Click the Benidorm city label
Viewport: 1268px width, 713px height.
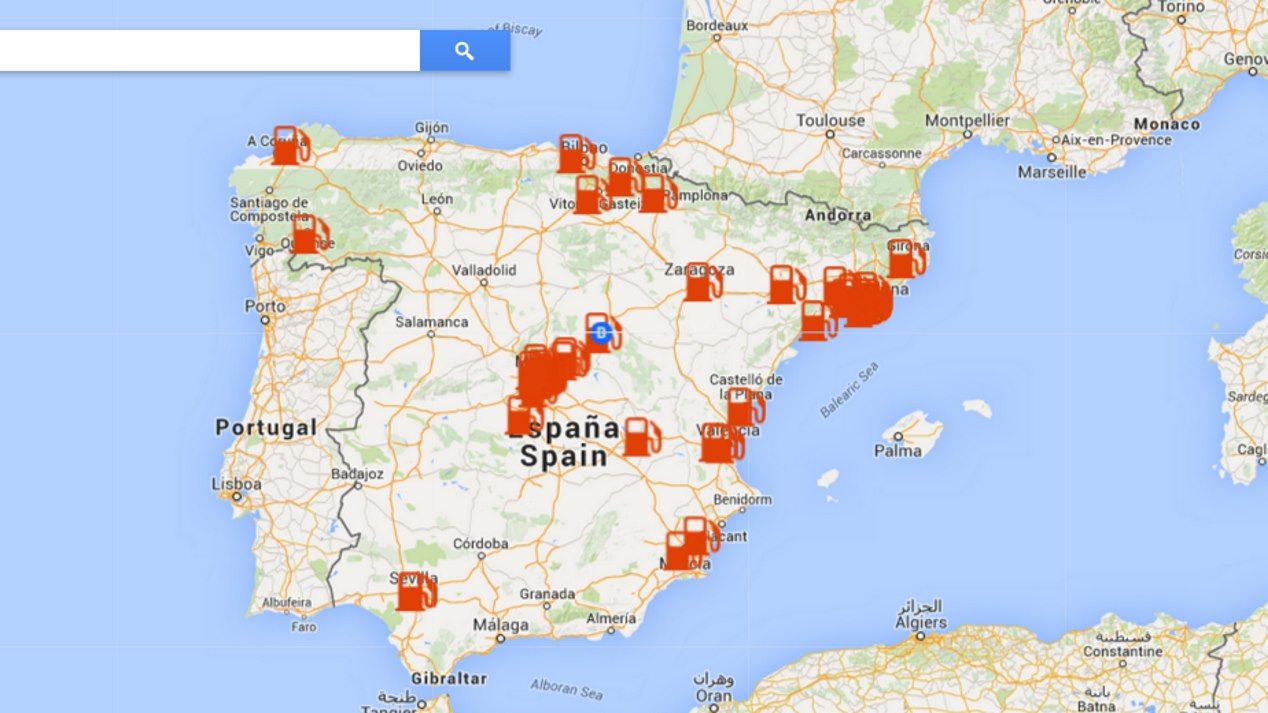(743, 499)
